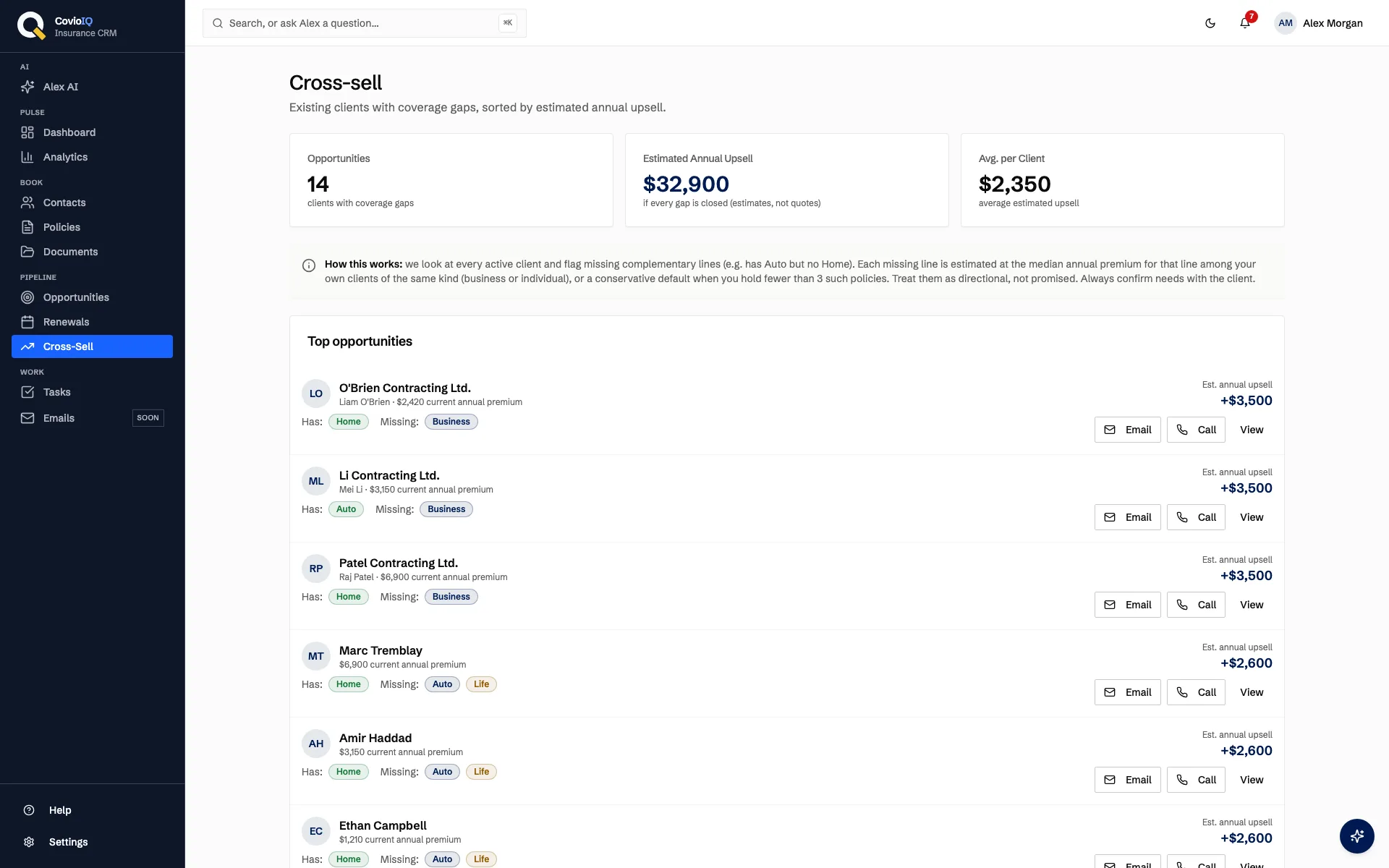Image resolution: width=1389 pixels, height=868 pixels.
Task: Click the RP avatar for Patel Contracting
Action: 316,569
